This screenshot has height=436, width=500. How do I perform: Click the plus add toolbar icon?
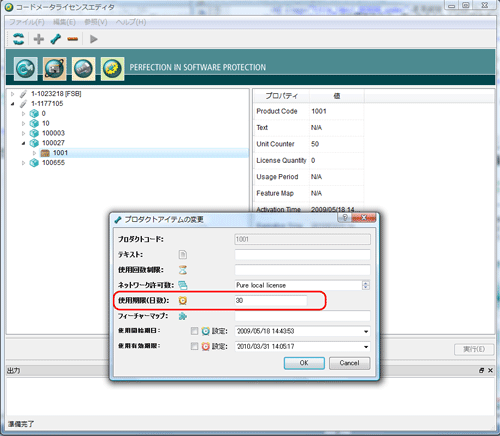(39, 39)
